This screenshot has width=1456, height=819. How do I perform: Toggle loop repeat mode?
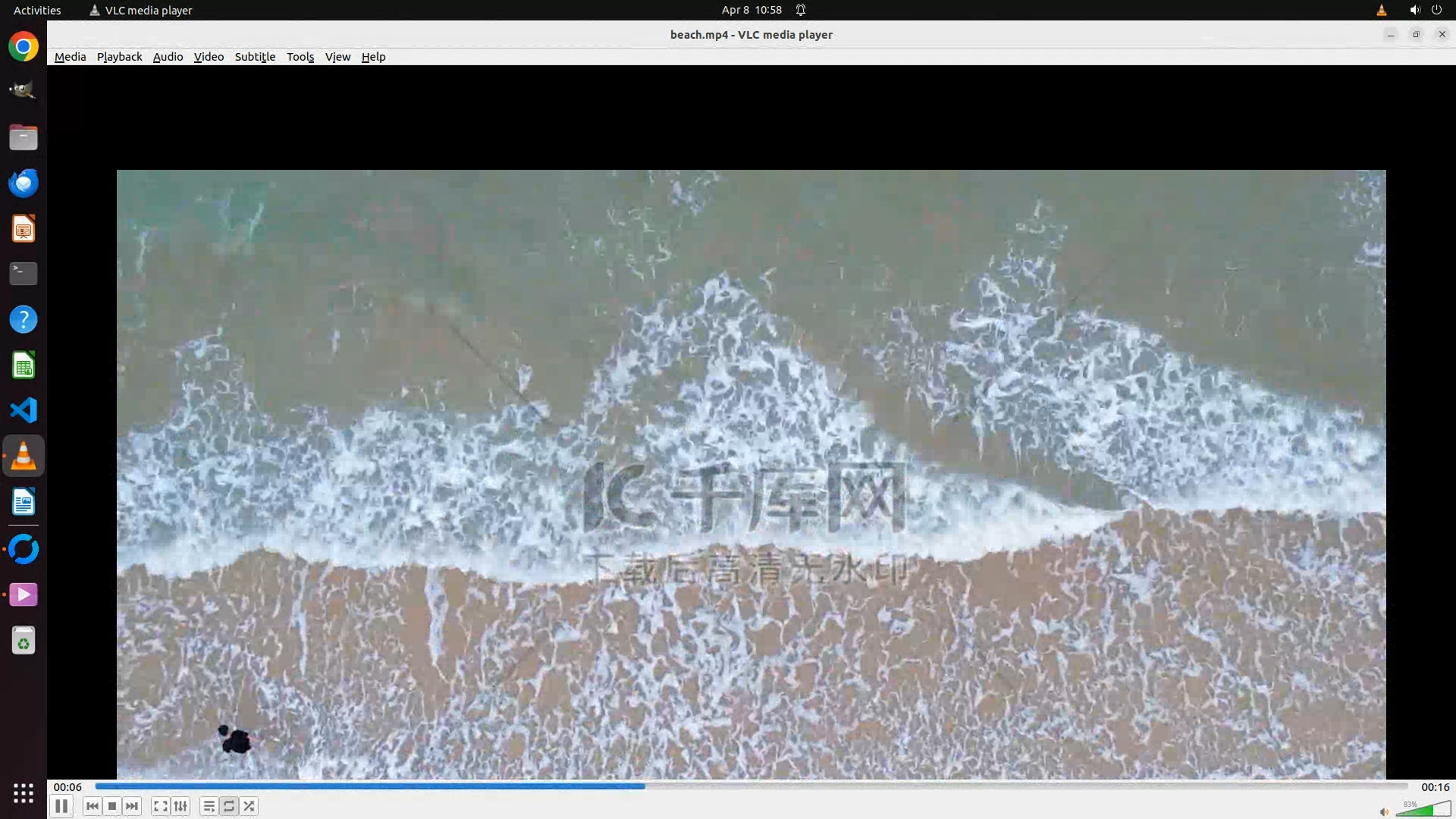[229, 806]
